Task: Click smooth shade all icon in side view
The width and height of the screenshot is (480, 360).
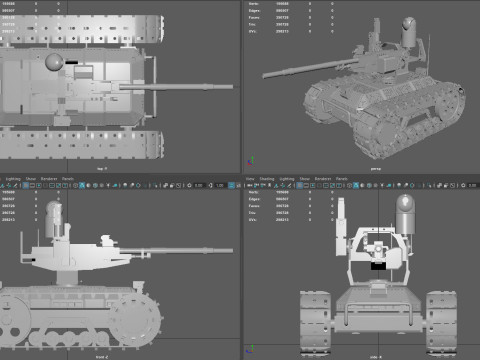Action: [356, 185]
